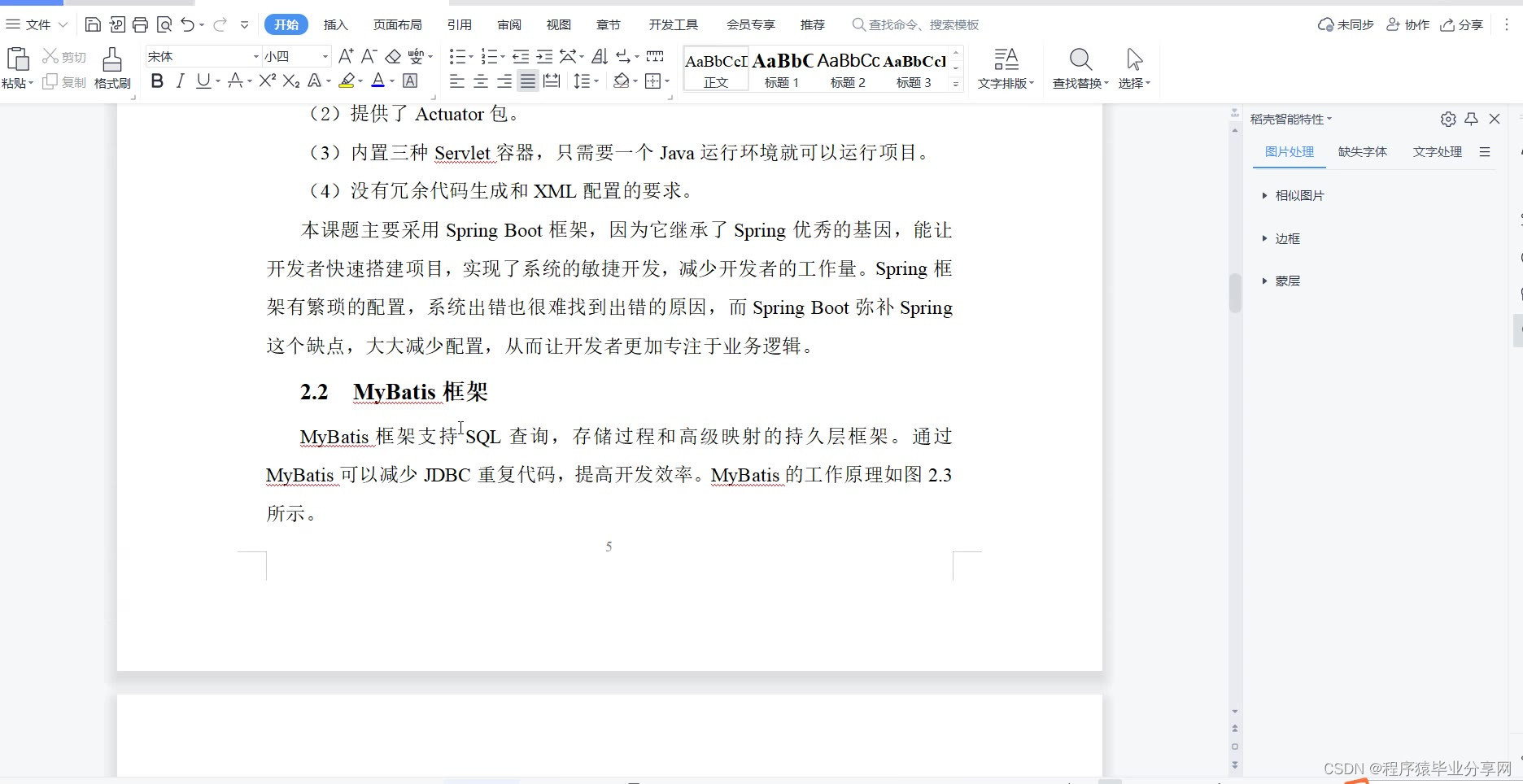This screenshot has width=1523, height=784.
Task: Expand 边框 section in side panel
Action: click(1281, 238)
